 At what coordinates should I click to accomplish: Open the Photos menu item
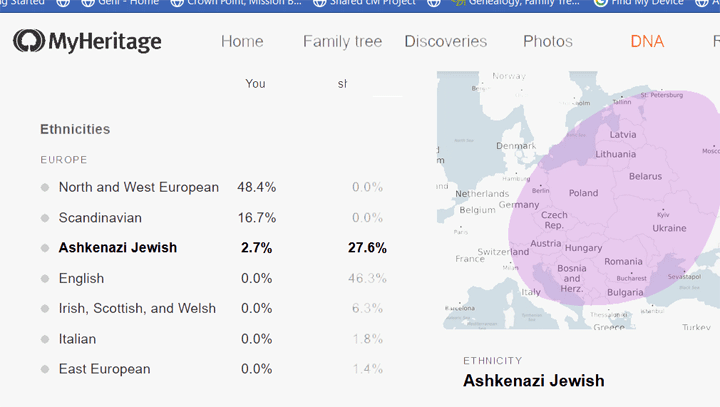tap(548, 41)
